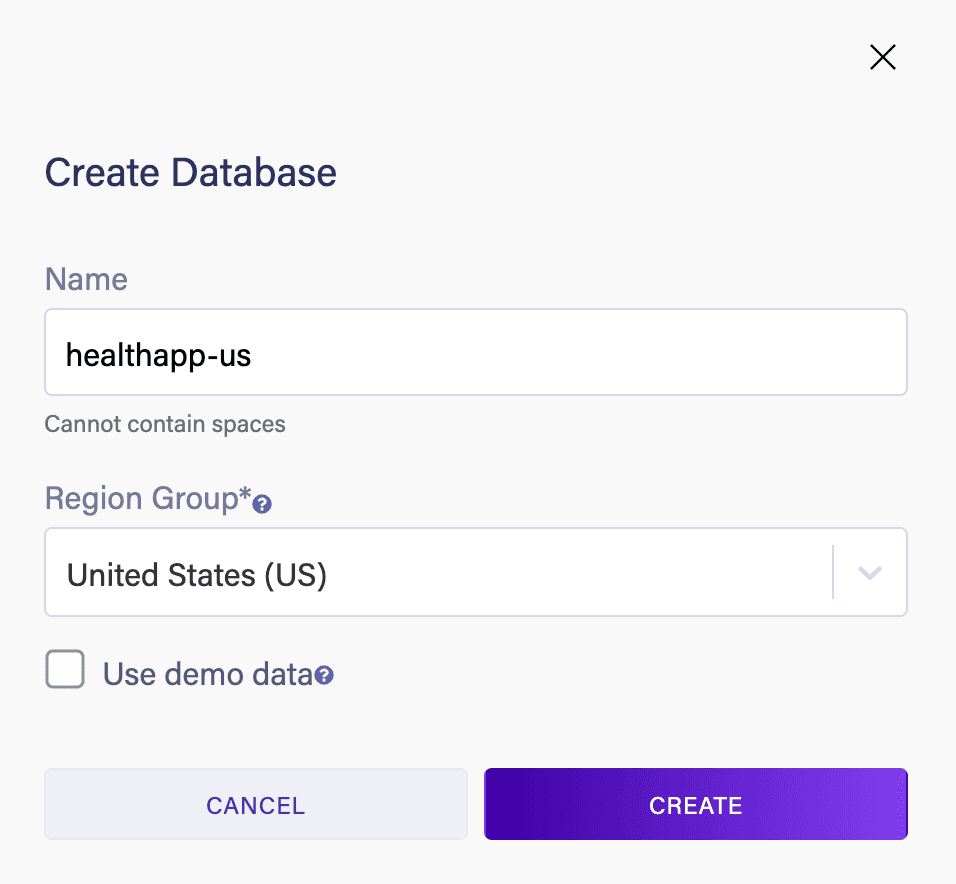Click the 'Create Database' dialog heading
Viewport: 956px width, 884px height.
click(190, 173)
